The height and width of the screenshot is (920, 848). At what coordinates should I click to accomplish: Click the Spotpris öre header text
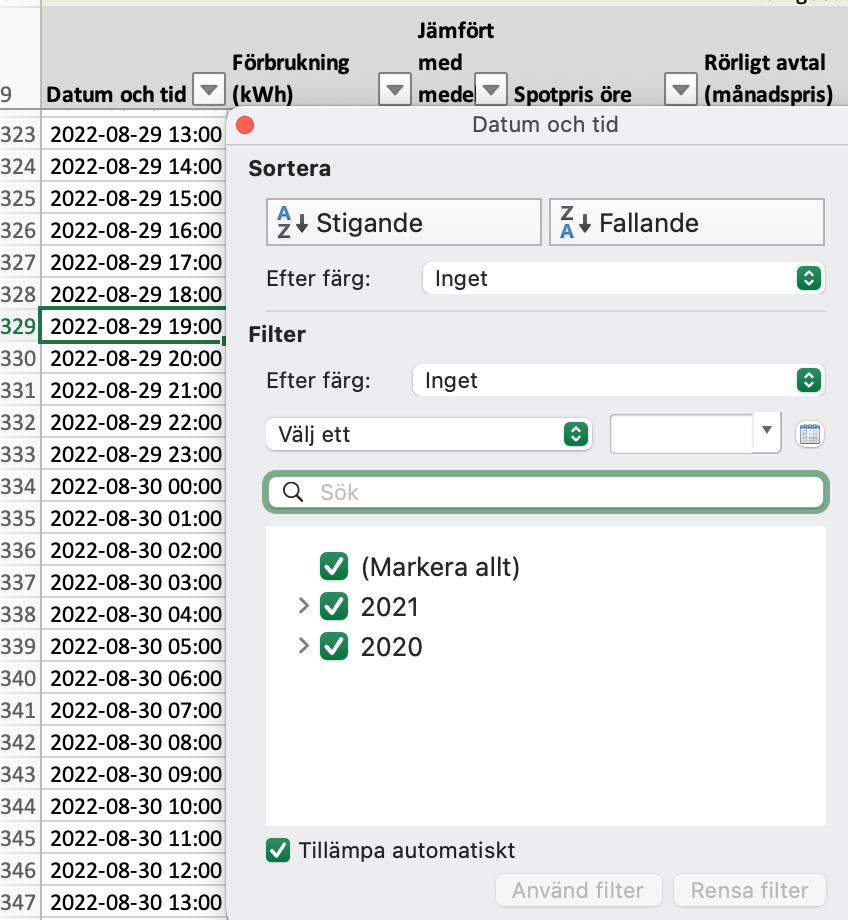pyautogui.click(x=573, y=94)
